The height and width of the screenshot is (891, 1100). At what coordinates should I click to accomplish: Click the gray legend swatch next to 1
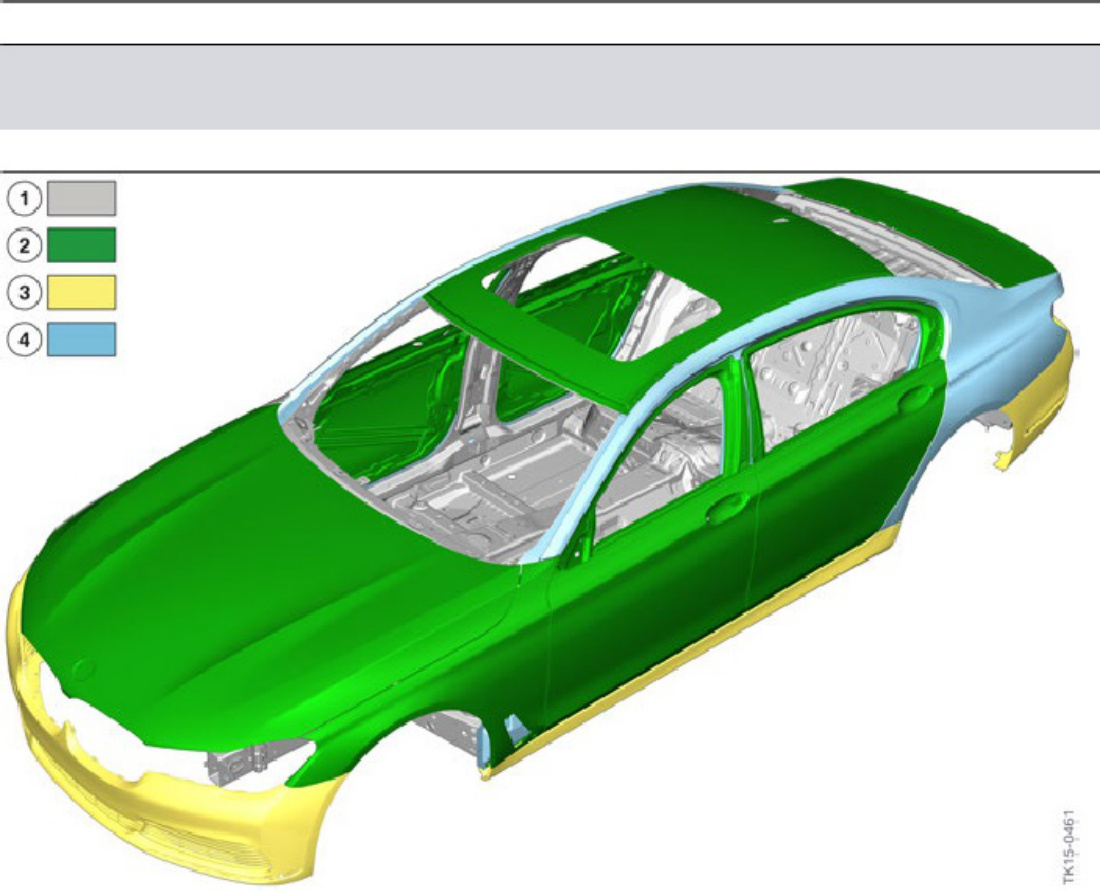[81, 199]
